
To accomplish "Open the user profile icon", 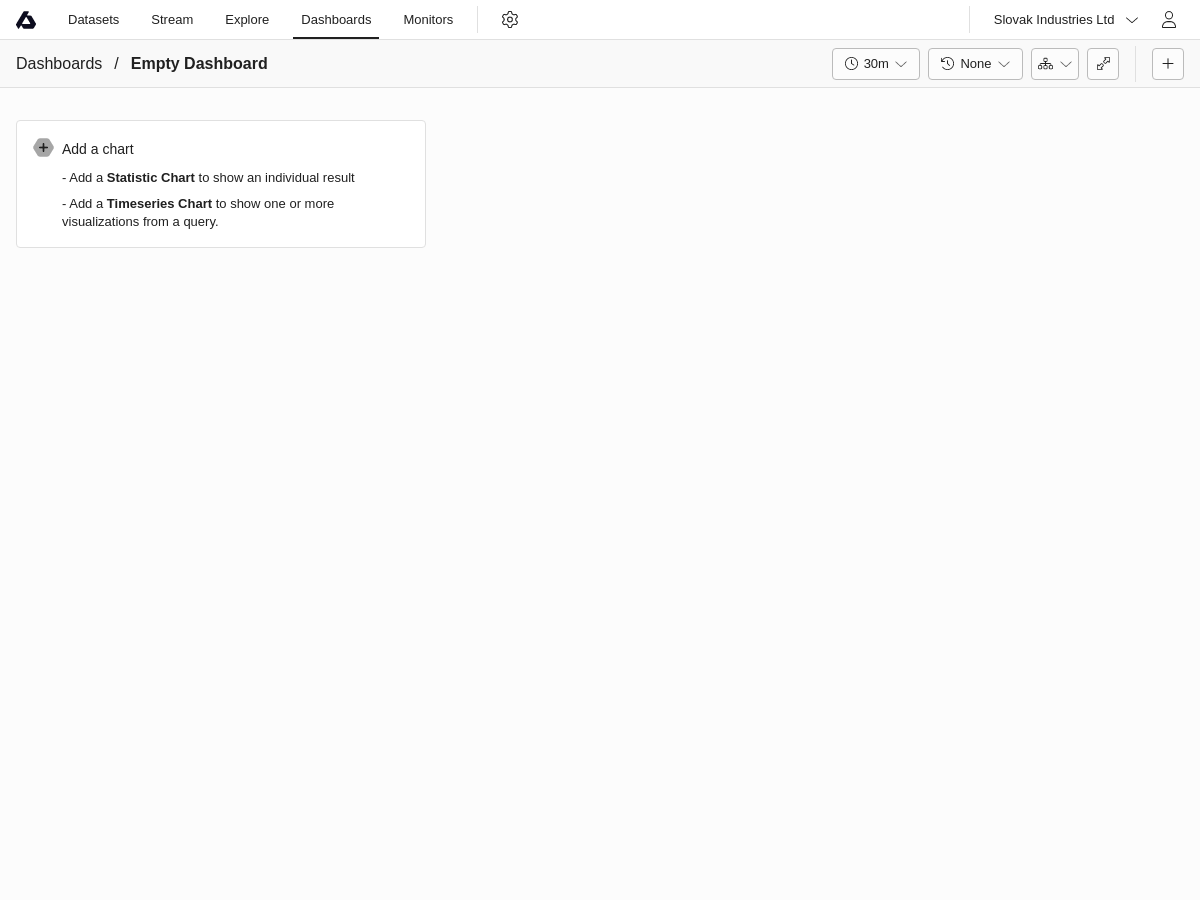I will (1168, 20).
